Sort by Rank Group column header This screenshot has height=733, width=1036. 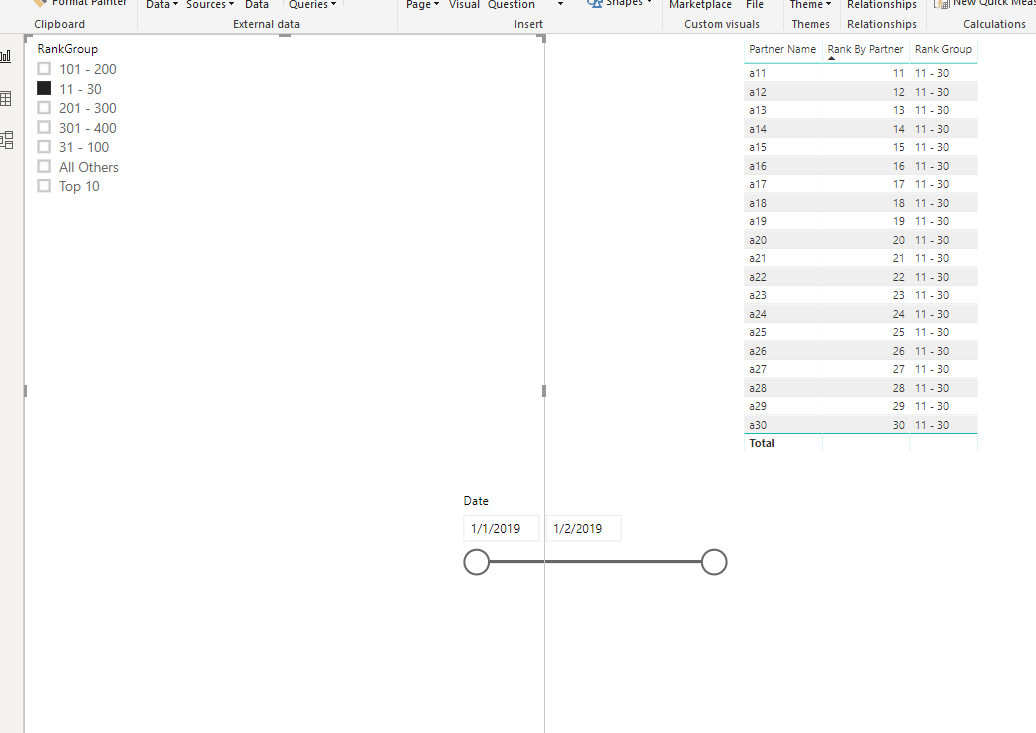943,49
